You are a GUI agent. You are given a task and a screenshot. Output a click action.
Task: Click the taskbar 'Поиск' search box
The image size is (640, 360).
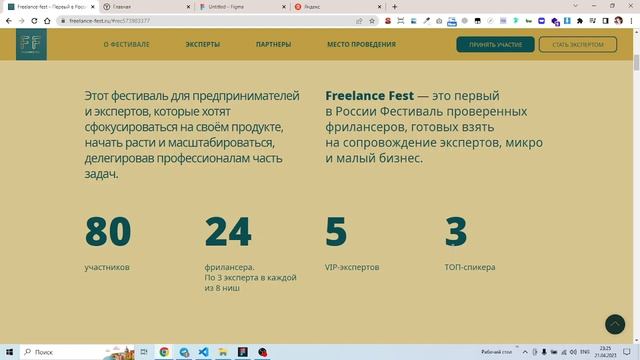pos(77,351)
